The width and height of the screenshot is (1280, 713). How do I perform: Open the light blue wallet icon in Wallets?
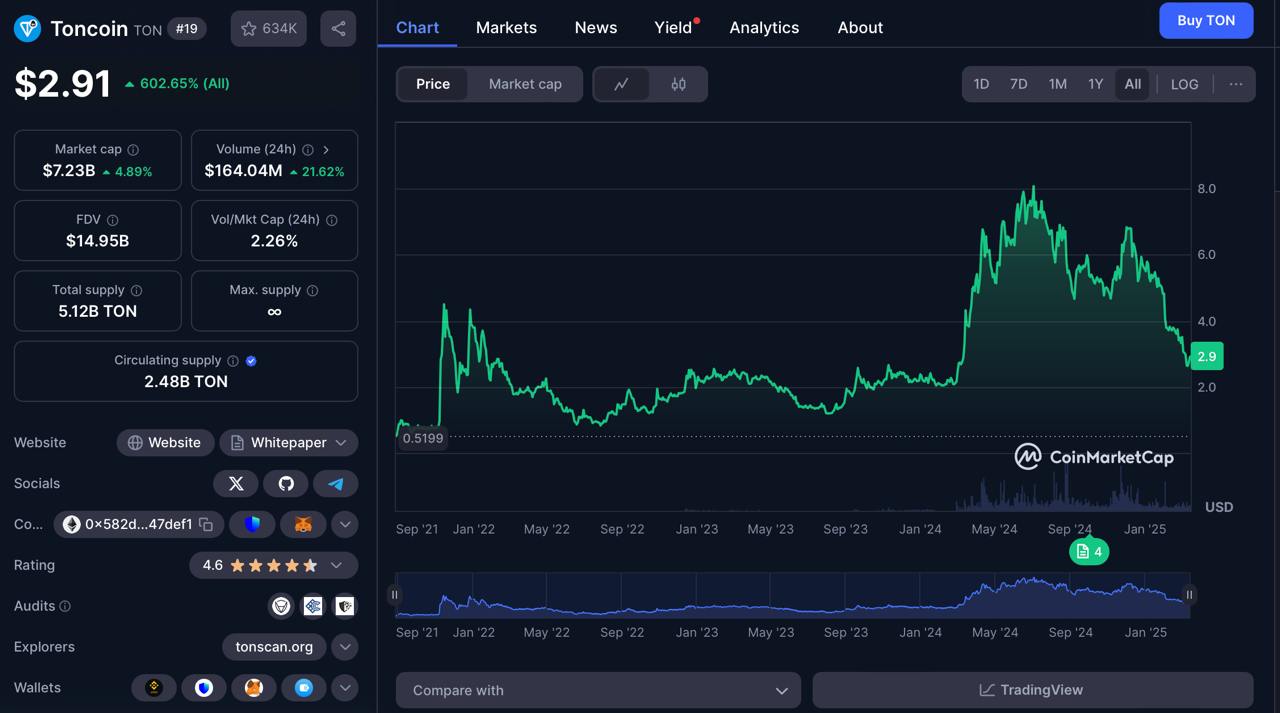[304, 688]
